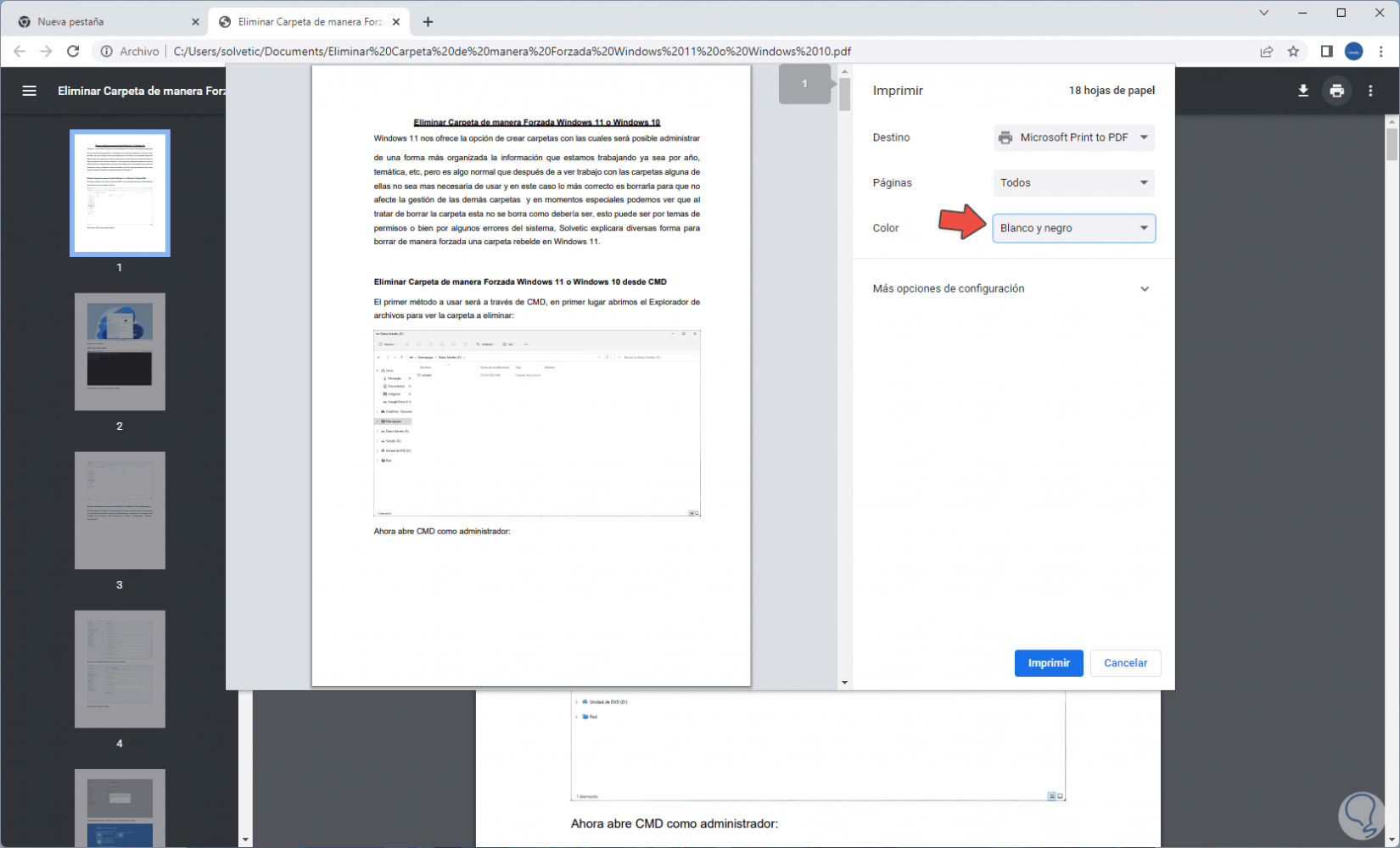Open the Color dropdown set to Blanco y negro
The width and height of the screenshot is (1400, 848).
point(1074,228)
